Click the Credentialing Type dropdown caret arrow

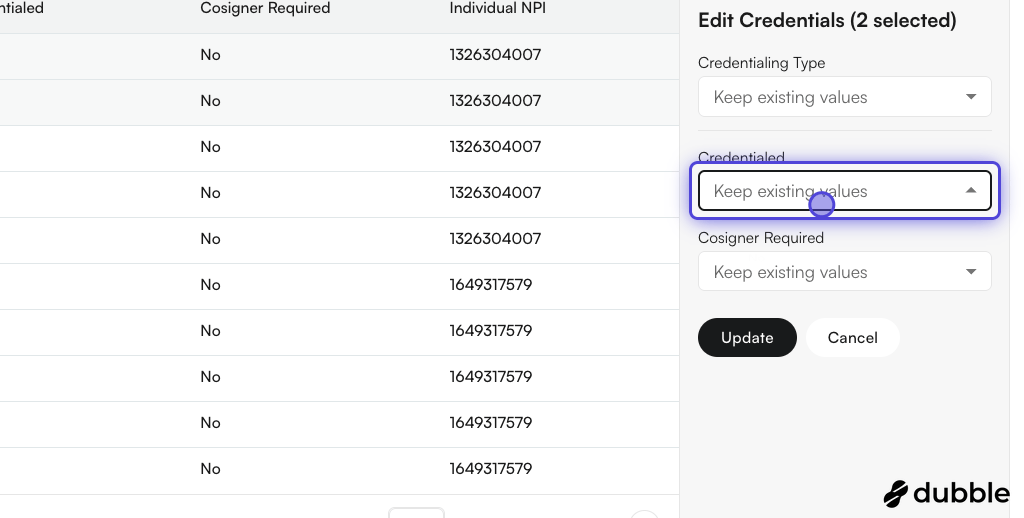click(970, 97)
